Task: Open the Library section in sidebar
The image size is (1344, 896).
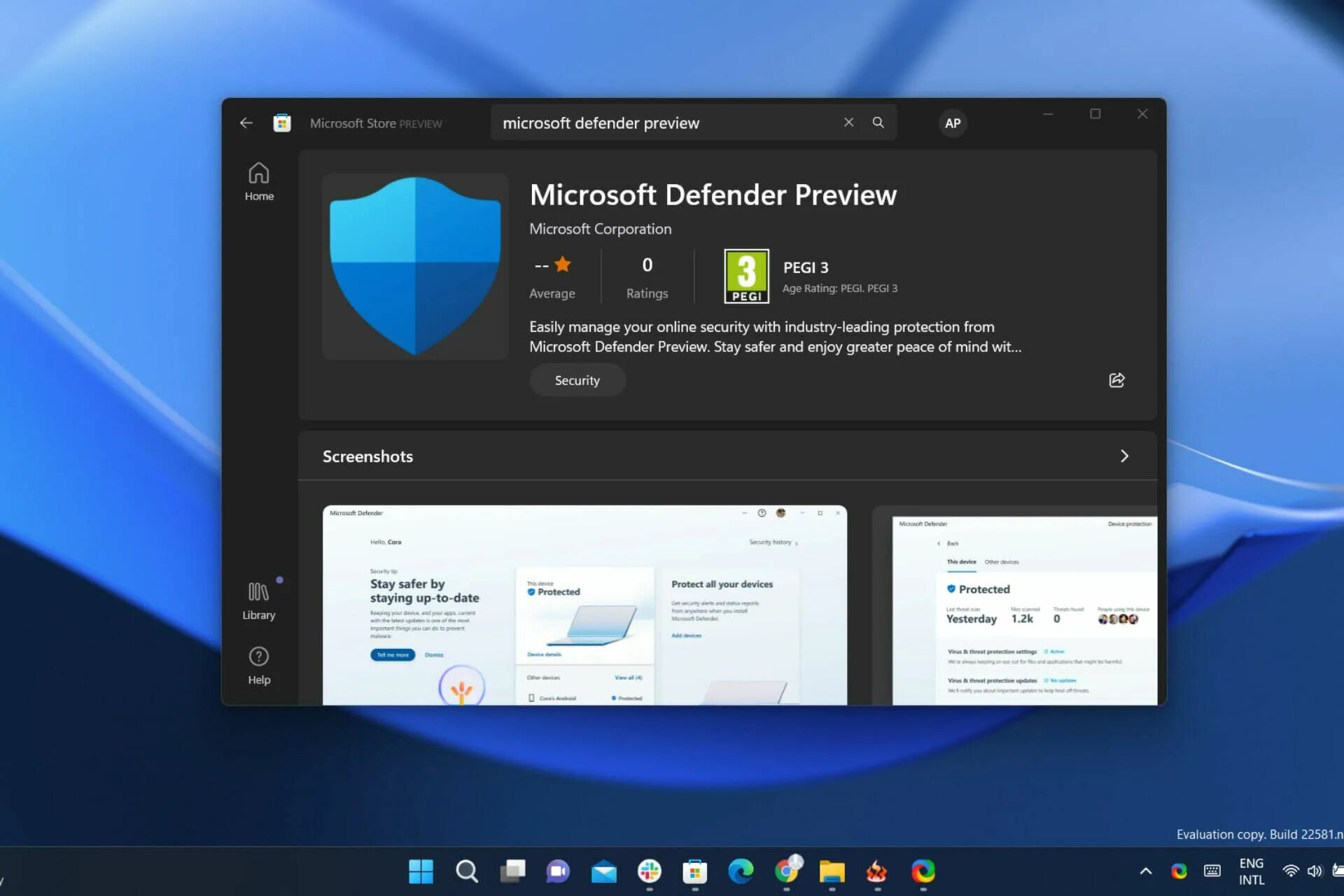Action: tap(258, 599)
